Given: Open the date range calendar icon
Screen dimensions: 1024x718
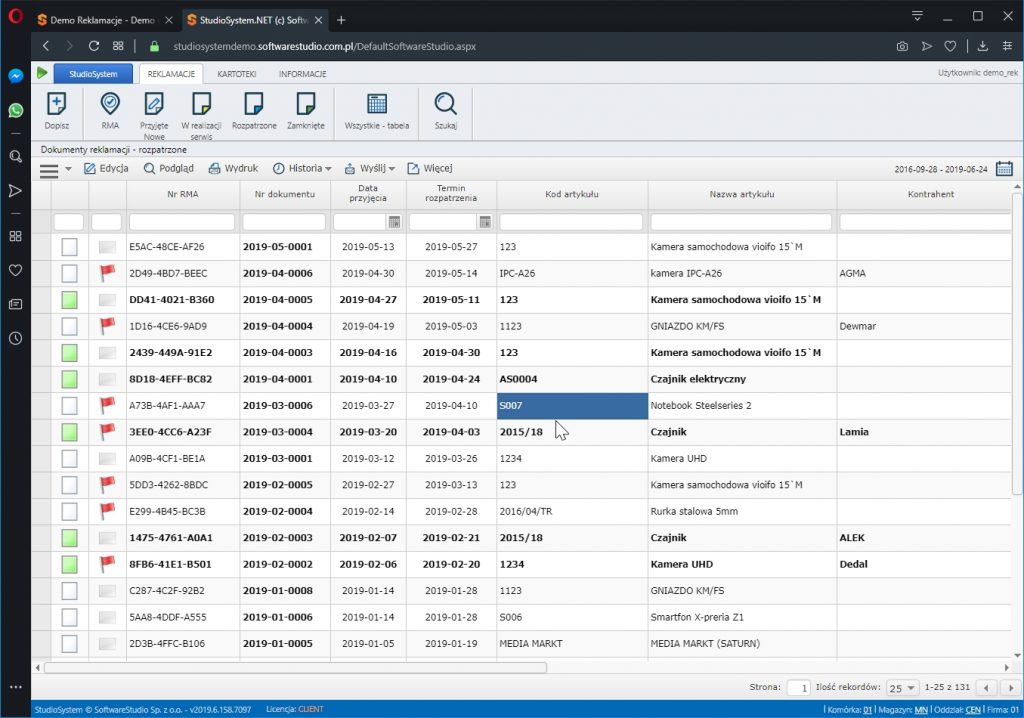Looking at the screenshot, I should (x=1004, y=169).
